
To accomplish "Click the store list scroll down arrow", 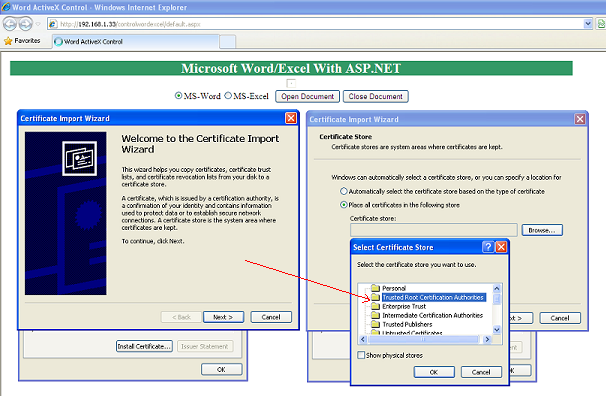I will point(497,330).
